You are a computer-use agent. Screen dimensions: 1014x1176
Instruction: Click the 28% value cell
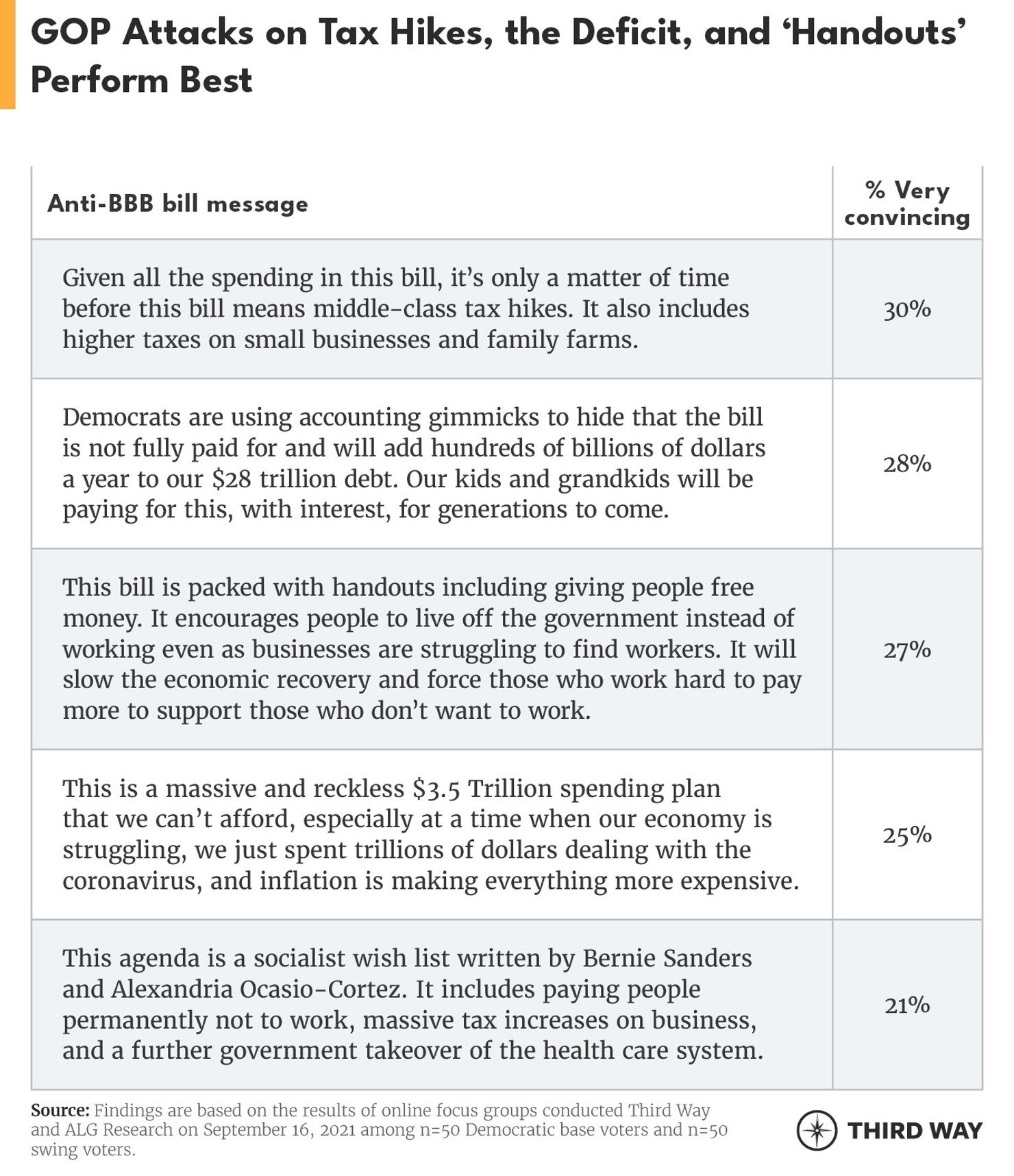point(906,464)
